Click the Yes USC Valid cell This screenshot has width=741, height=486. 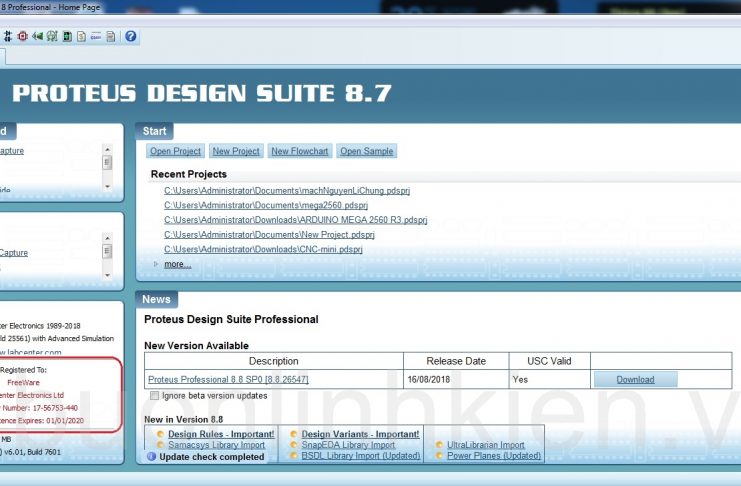[x=549, y=380]
